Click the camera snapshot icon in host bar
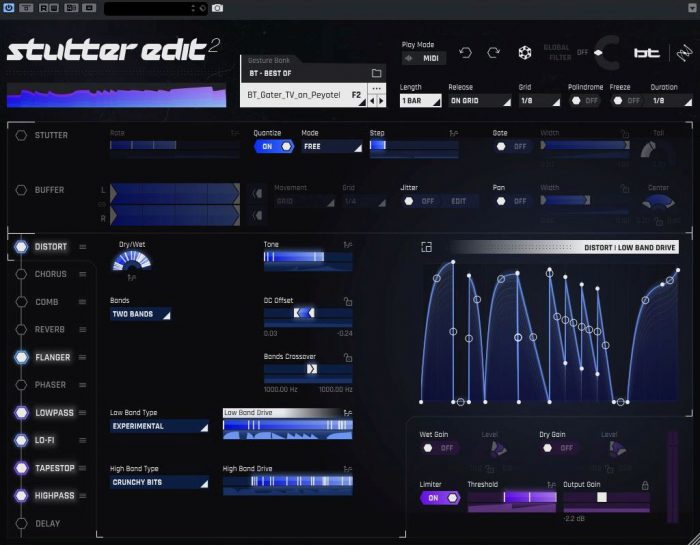Viewport: 700px width, 545px height. 217,8
